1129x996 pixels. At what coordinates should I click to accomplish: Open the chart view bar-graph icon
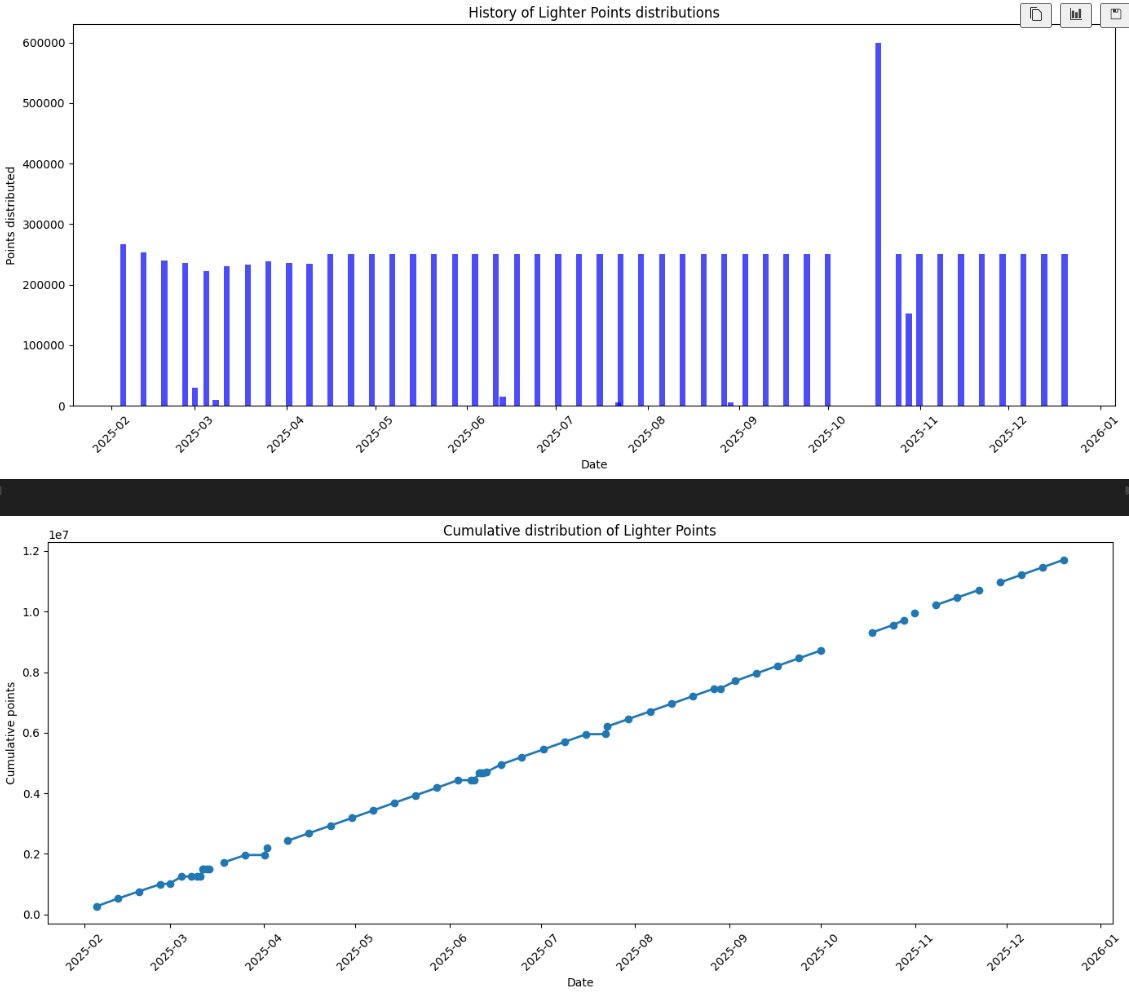(1076, 14)
